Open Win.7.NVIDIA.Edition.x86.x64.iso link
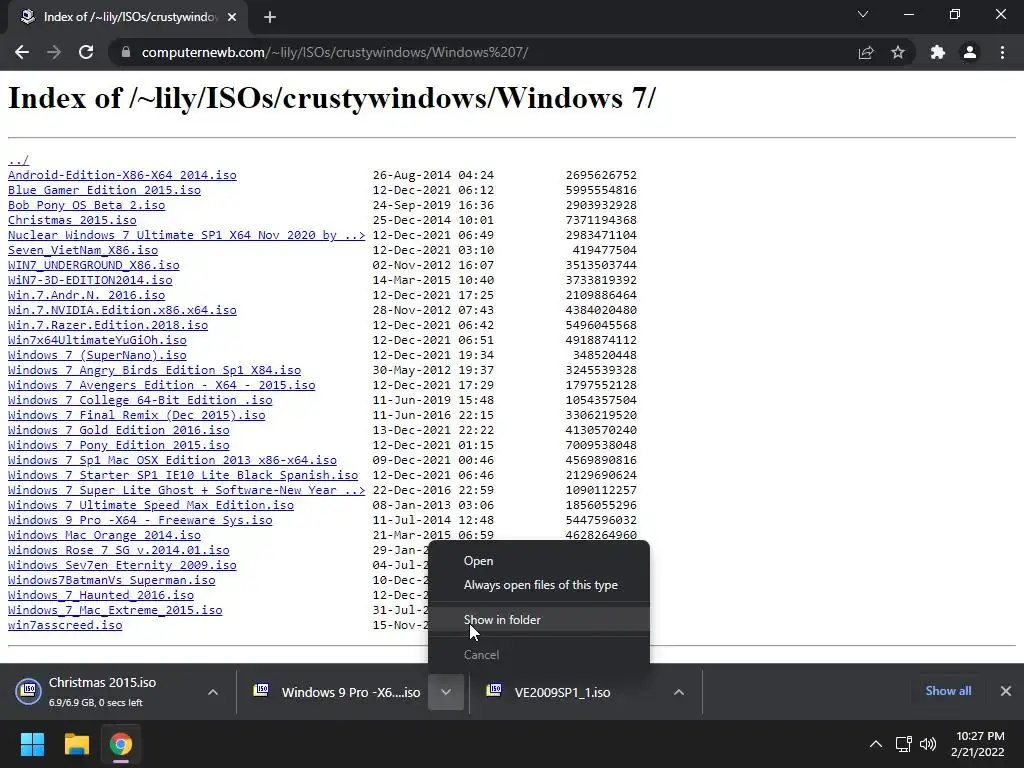The image size is (1024, 768). (x=122, y=310)
